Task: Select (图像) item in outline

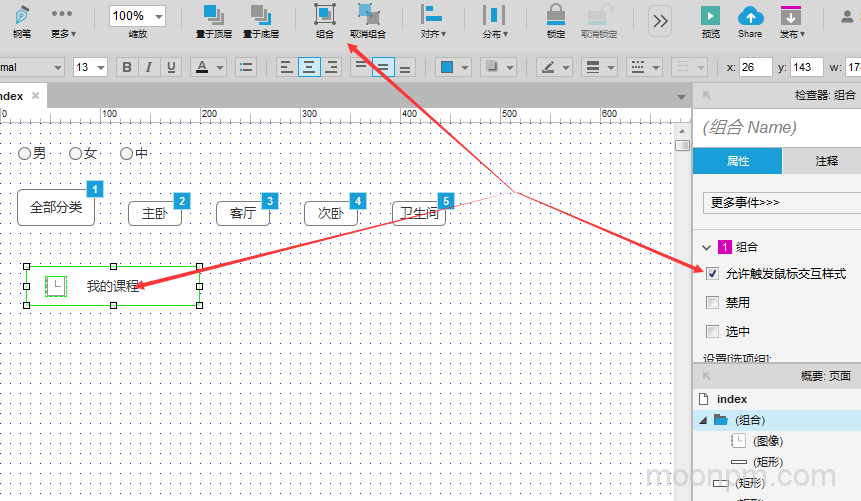Action: (768, 441)
